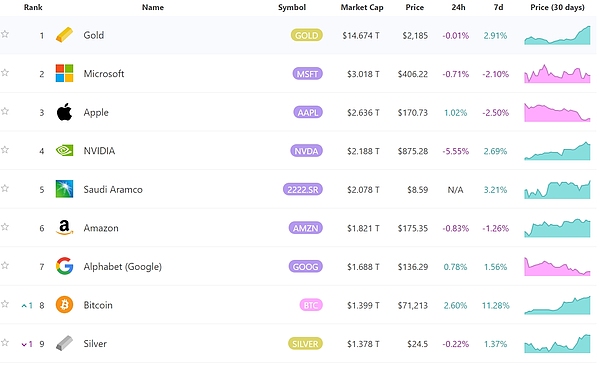Viewport: 600px width, 365px height.
Task: Click the Bitcoin logo icon
Action: click(64, 305)
